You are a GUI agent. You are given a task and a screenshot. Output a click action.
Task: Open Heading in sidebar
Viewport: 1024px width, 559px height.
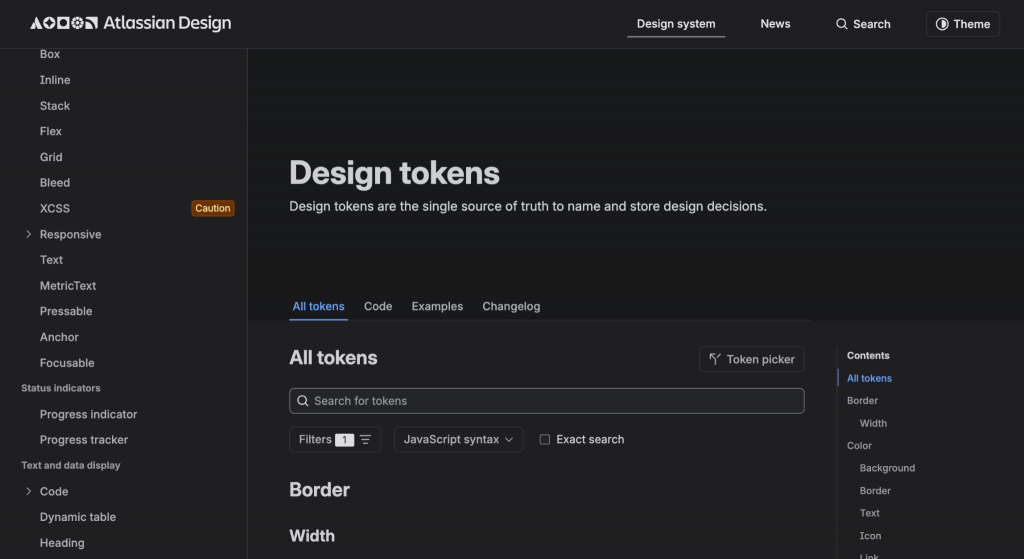62,543
